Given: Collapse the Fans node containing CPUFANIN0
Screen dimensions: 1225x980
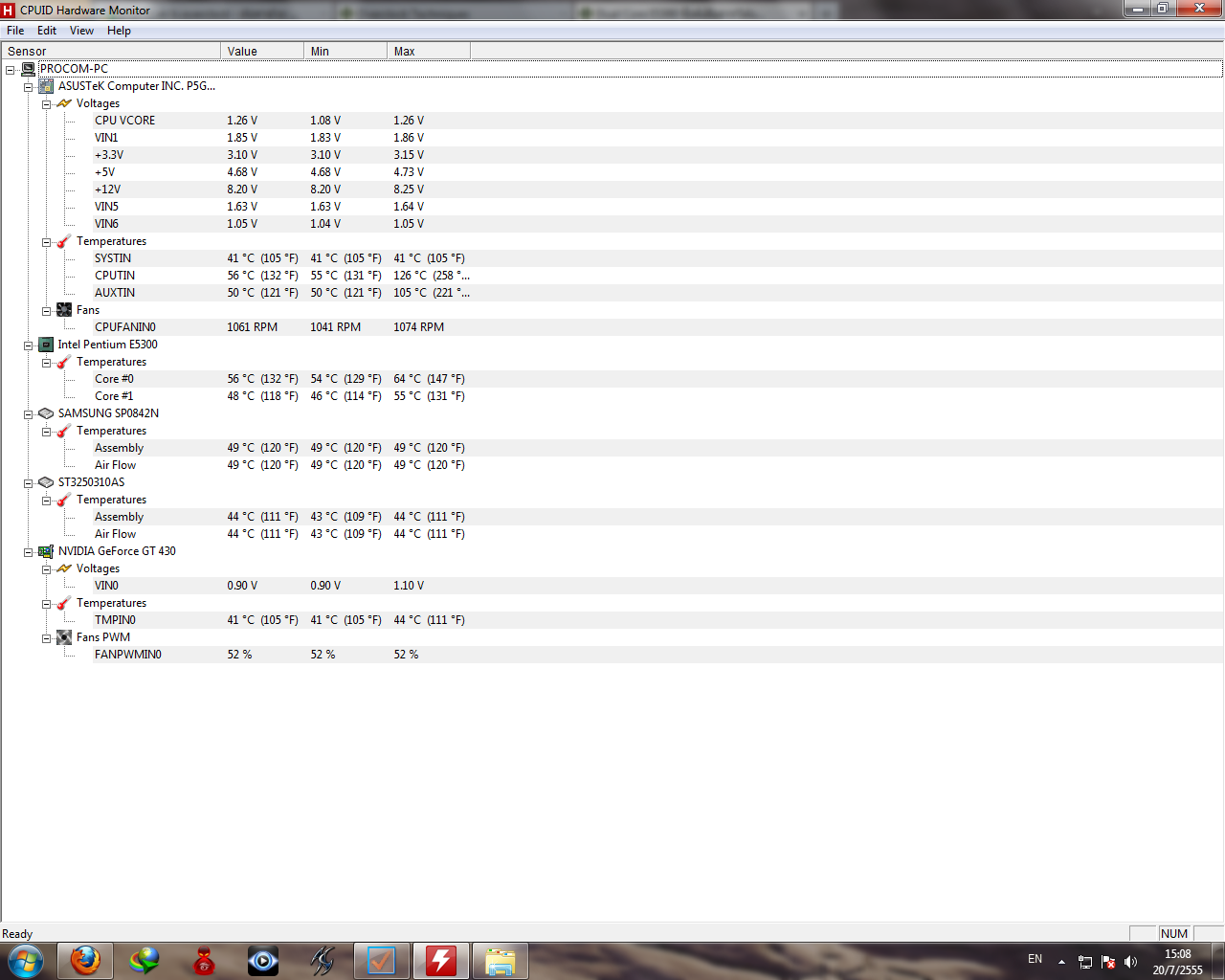Looking at the screenshot, I should [47, 311].
